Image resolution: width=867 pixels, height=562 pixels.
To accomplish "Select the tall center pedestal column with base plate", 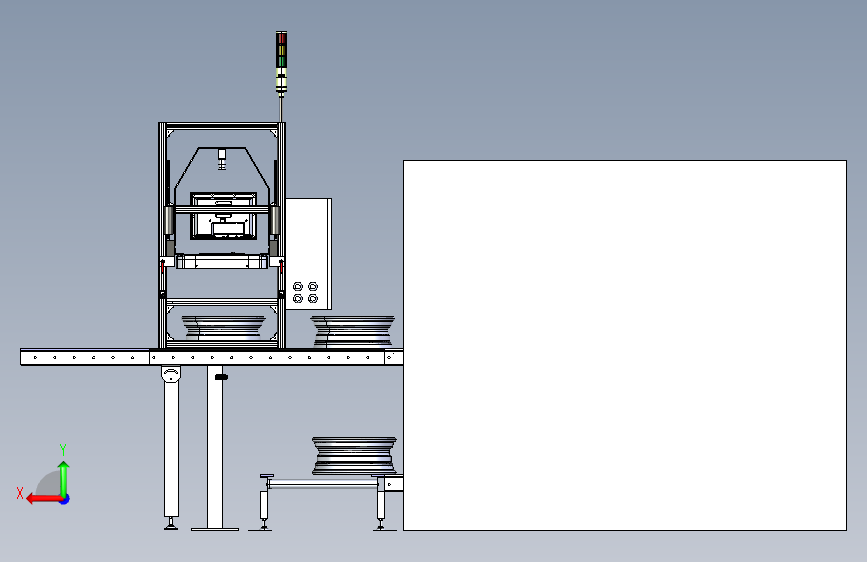I will pyautogui.click(x=215, y=447).
